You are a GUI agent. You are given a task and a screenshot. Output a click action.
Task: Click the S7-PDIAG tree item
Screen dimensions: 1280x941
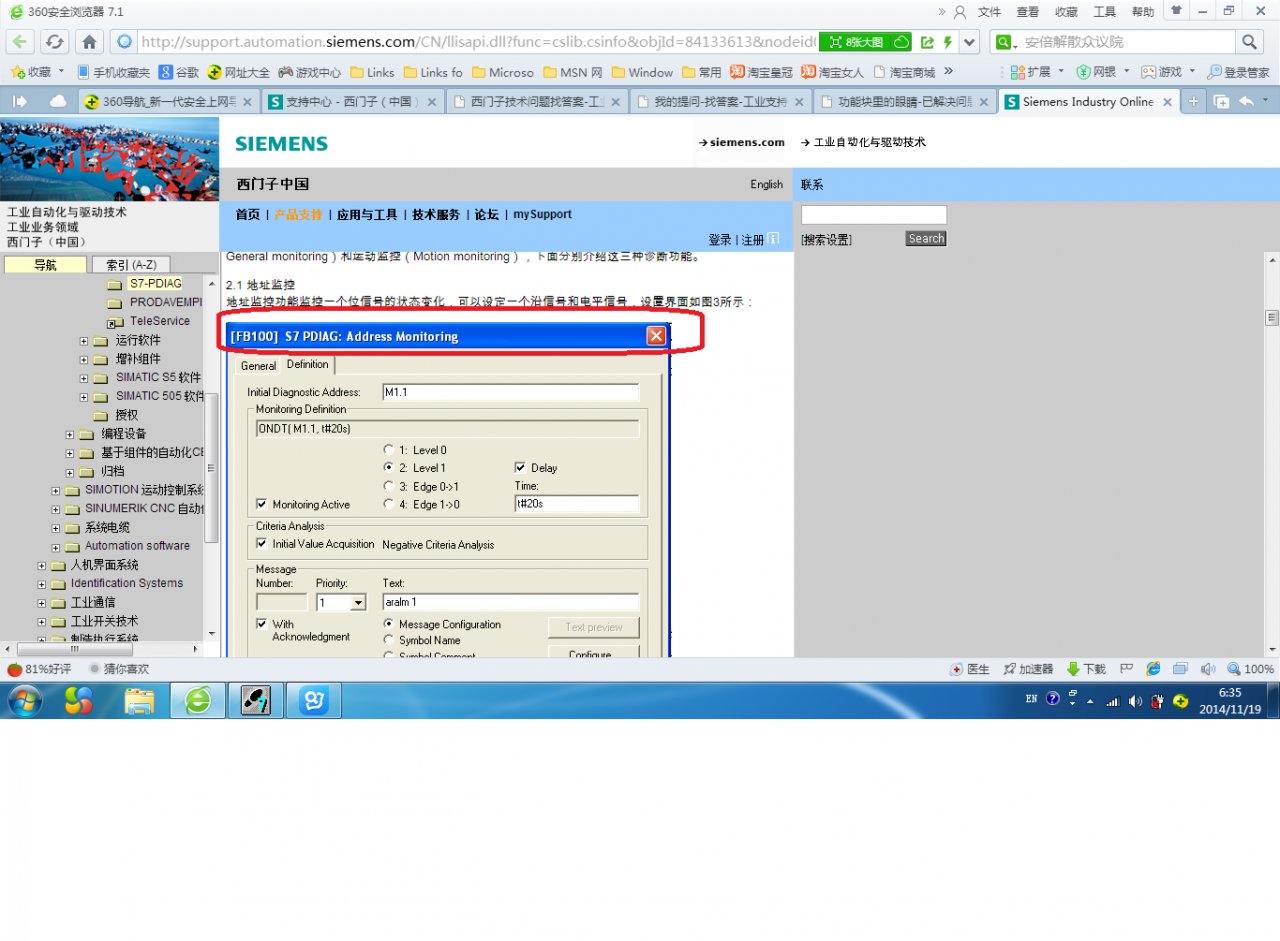(156, 284)
